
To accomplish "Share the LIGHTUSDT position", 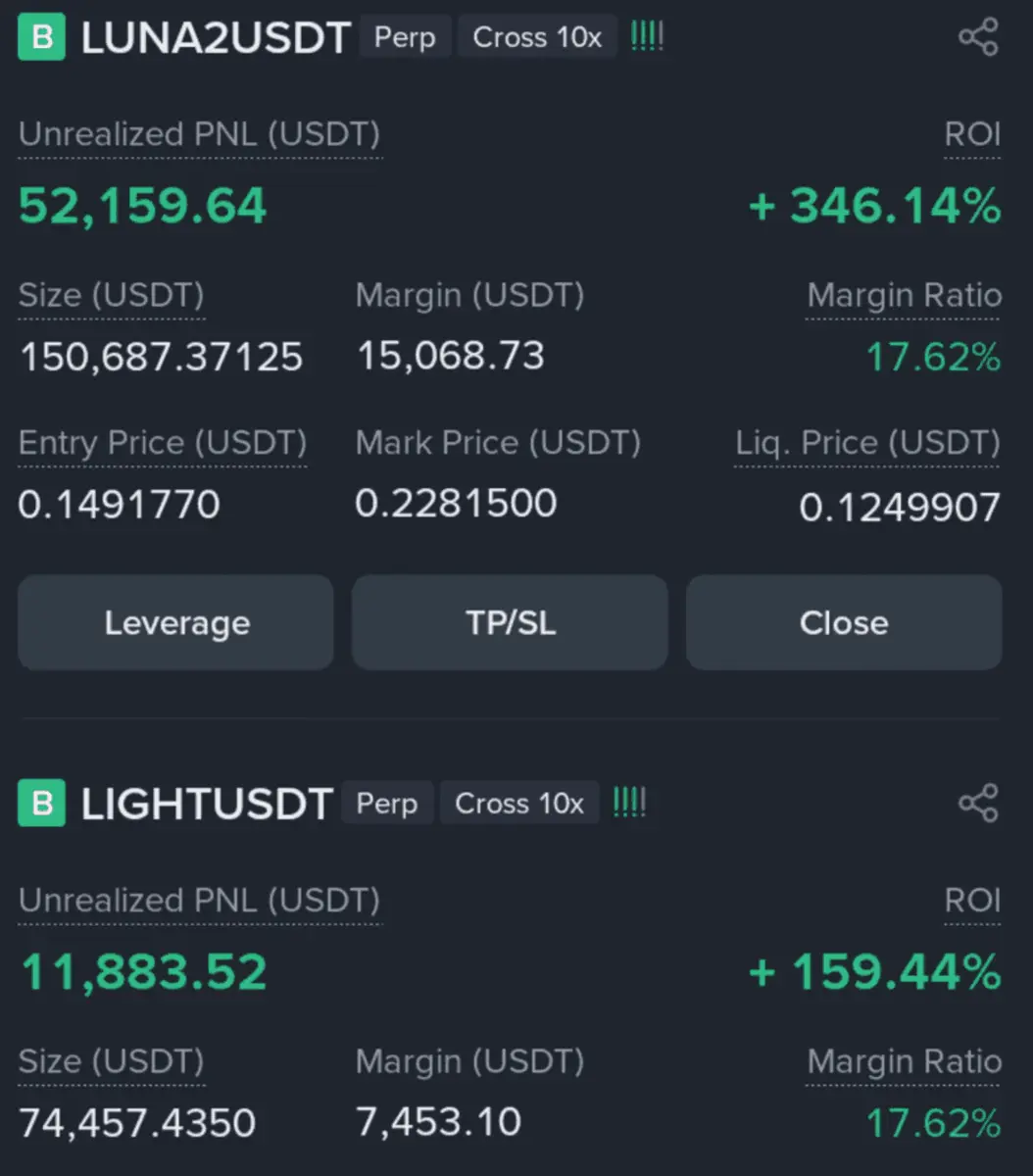I will point(977,804).
